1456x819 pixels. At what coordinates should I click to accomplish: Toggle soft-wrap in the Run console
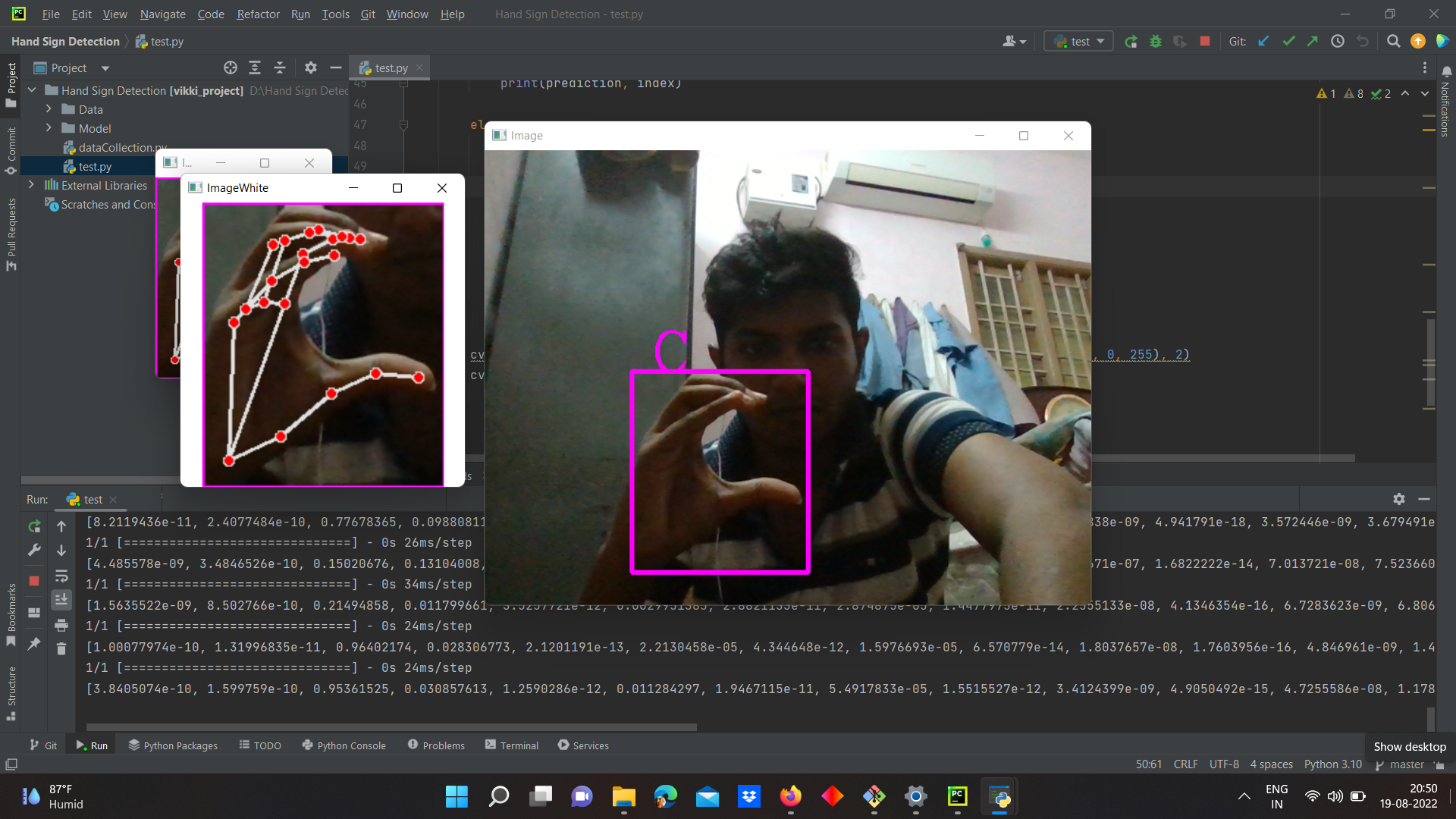click(62, 576)
